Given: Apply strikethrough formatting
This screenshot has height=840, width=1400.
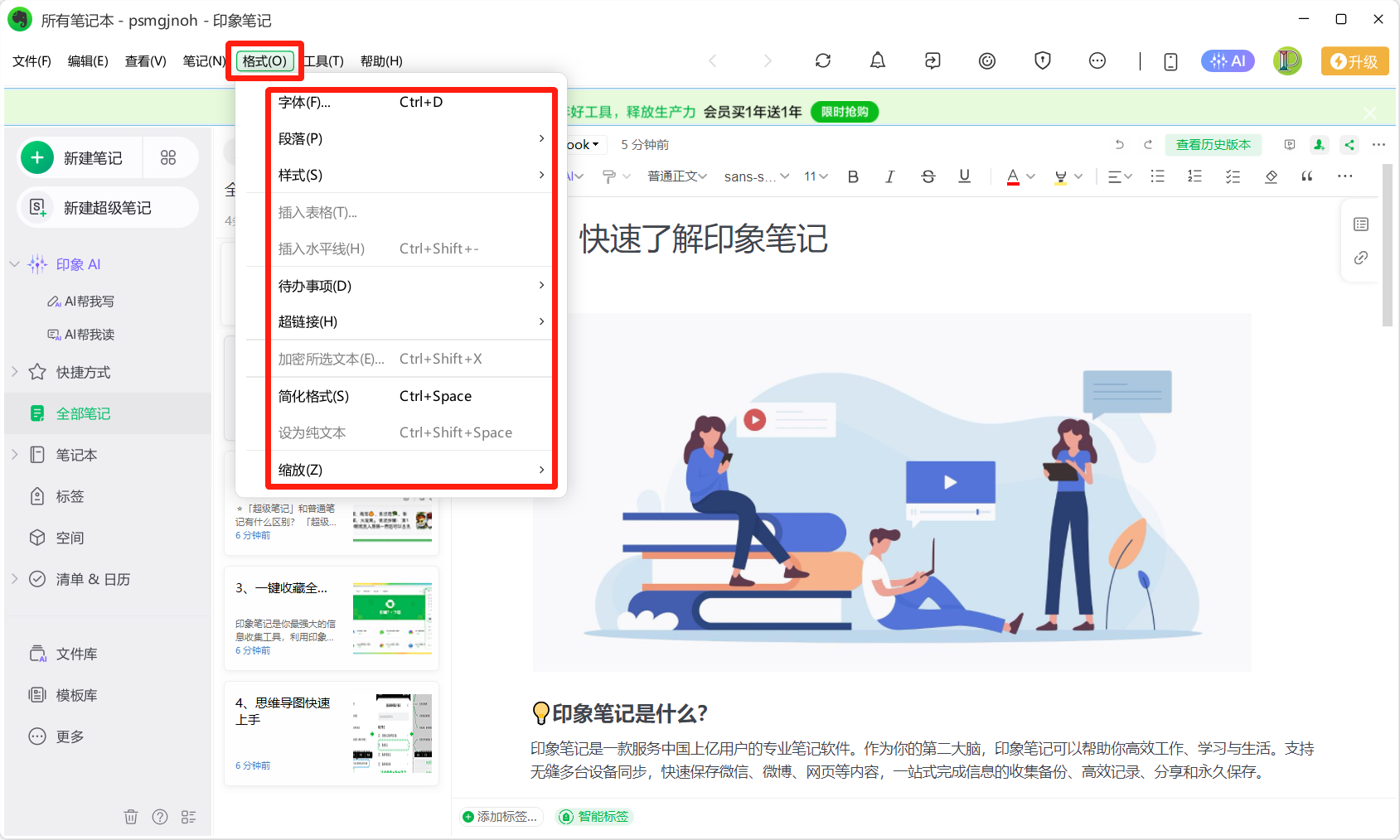Looking at the screenshot, I should click(x=928, y=176).
